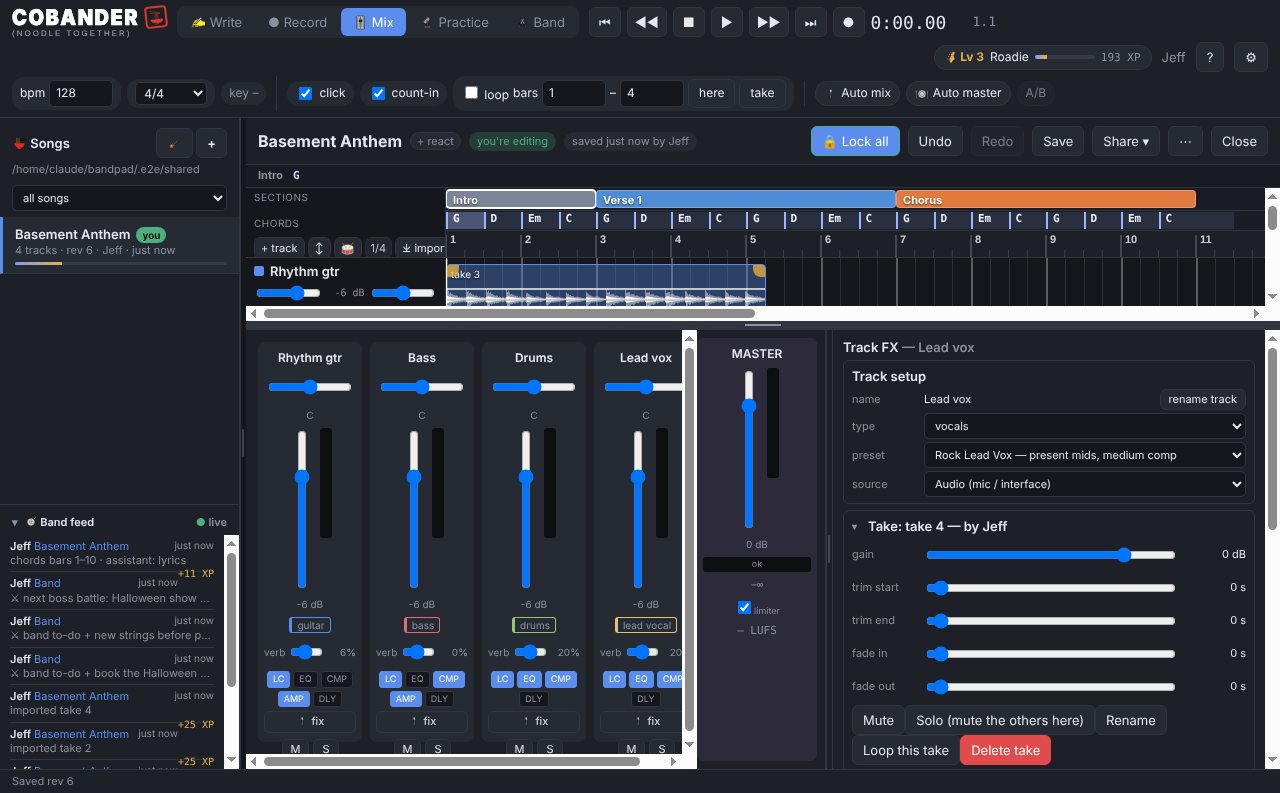Start playback with the play button
This screenshot has width=1280, height=793.
[x=727, y=22]
